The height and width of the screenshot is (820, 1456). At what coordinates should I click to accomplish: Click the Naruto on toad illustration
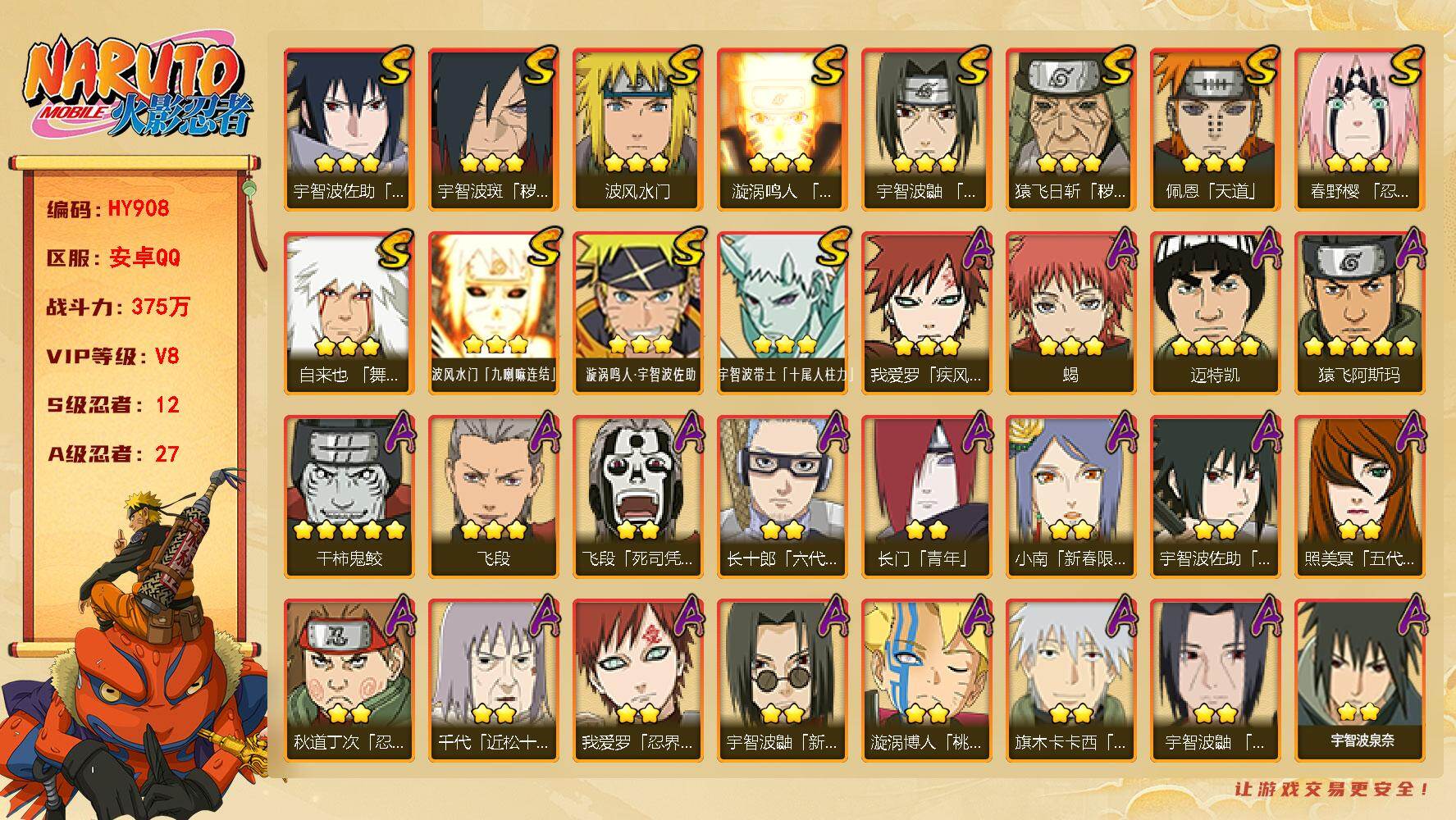click(135, 648)
